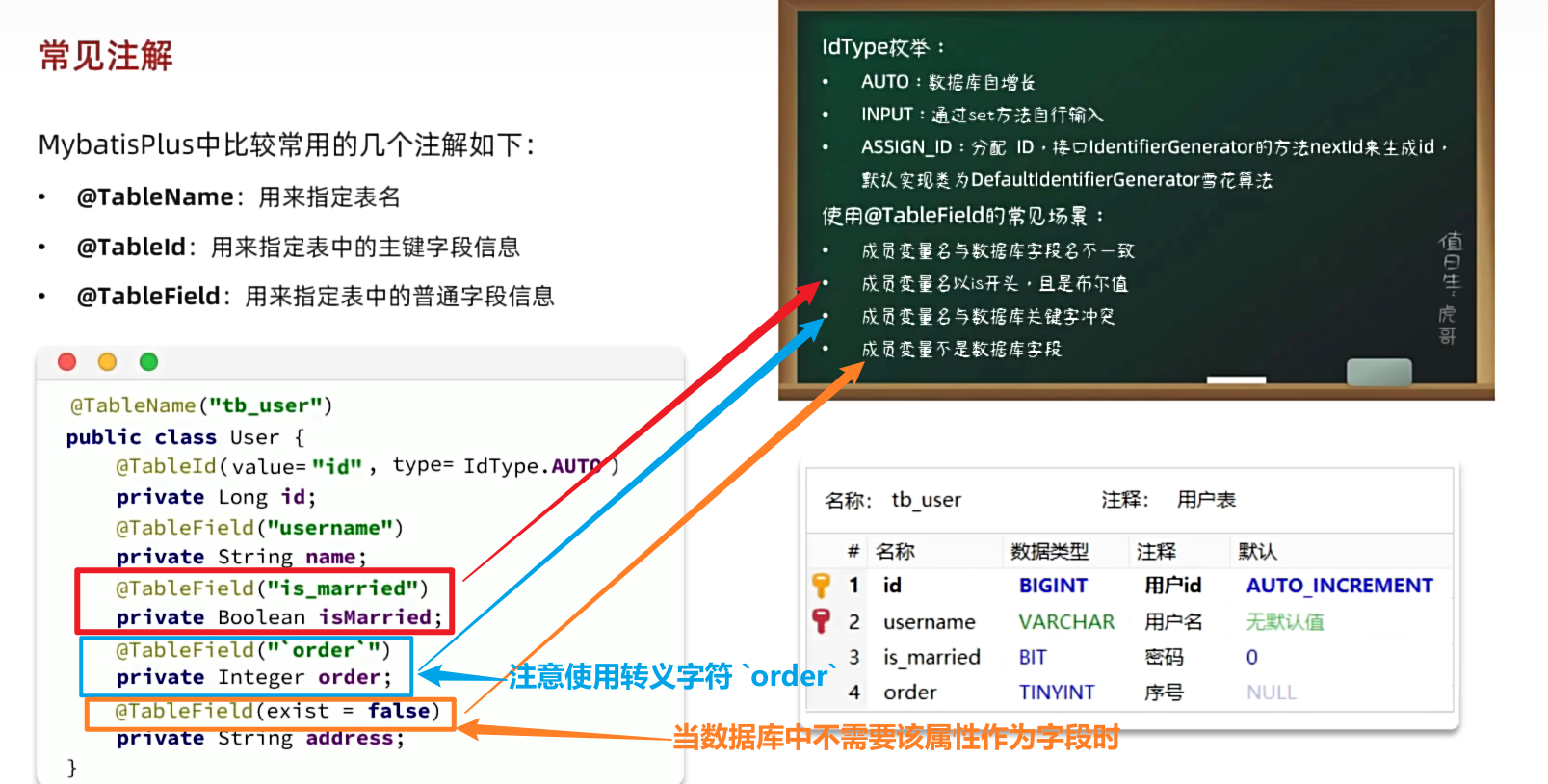
Task: Click the red key icon in the username row
Action: pyautogui.click(x=821, y=620)
